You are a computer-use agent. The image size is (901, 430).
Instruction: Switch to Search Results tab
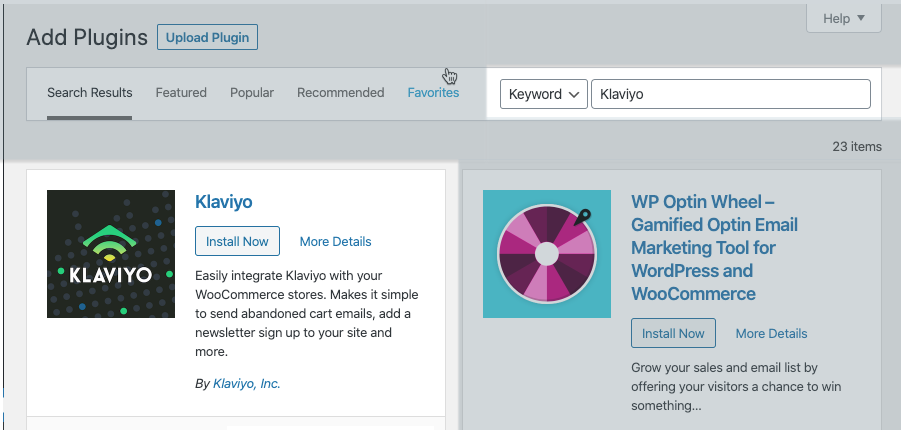90,93
